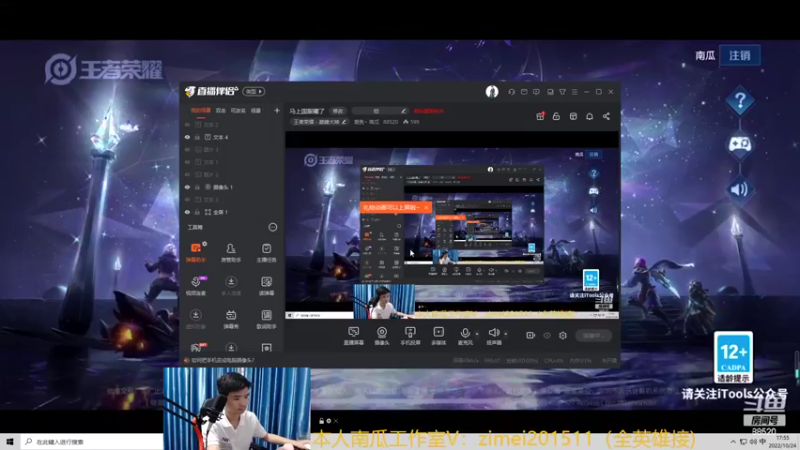Screen dimensions: 800x450
Task: Toggle lock on the 全屏 1 layer
Action: tap(197, 212)
